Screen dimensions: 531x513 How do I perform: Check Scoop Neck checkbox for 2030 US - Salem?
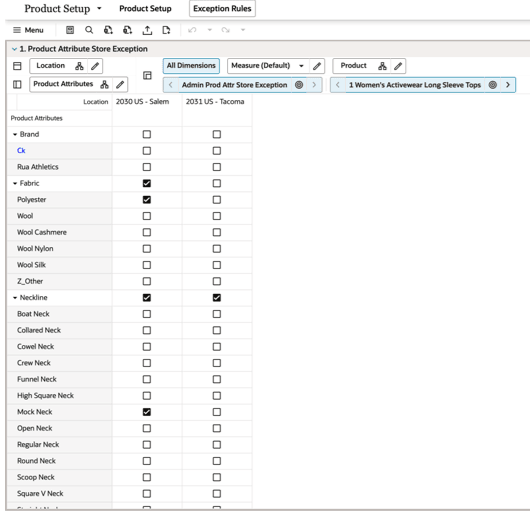147,477
